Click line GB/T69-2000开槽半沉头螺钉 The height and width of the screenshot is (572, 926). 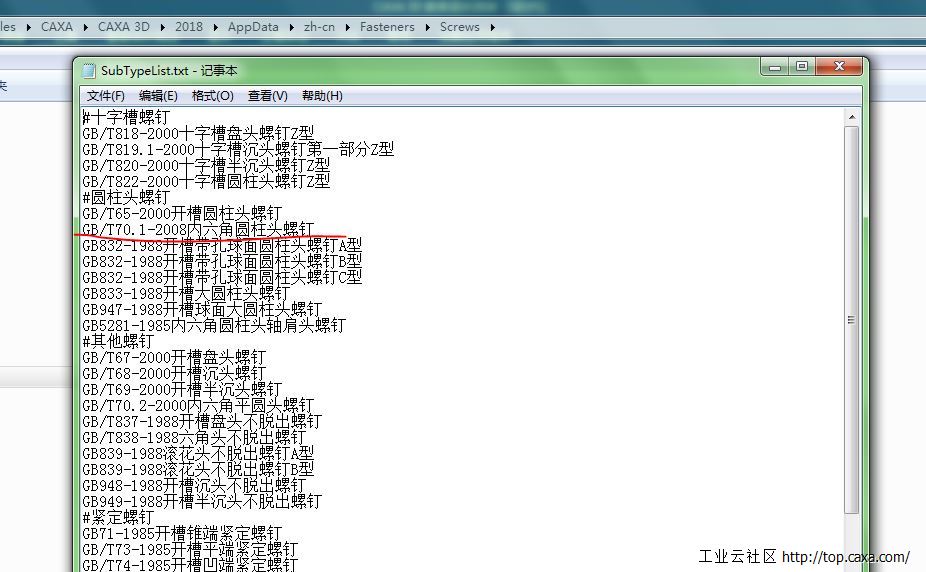182,389
